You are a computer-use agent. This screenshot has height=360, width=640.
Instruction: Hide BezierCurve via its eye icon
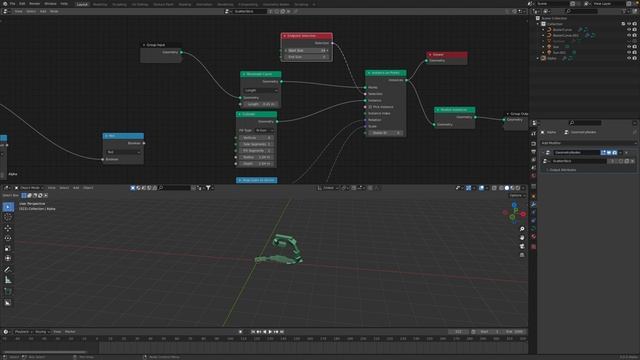click(629, 30)
